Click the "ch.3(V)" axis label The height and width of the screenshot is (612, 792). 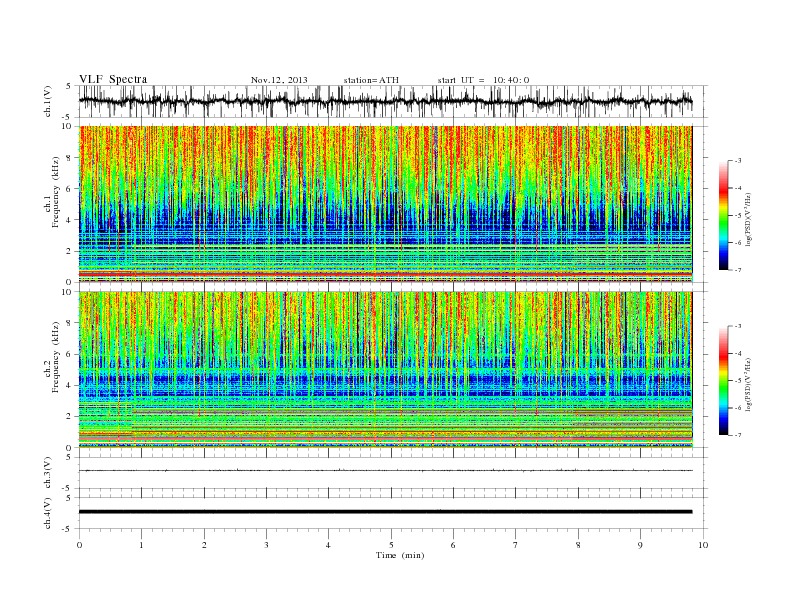(47, 473)
